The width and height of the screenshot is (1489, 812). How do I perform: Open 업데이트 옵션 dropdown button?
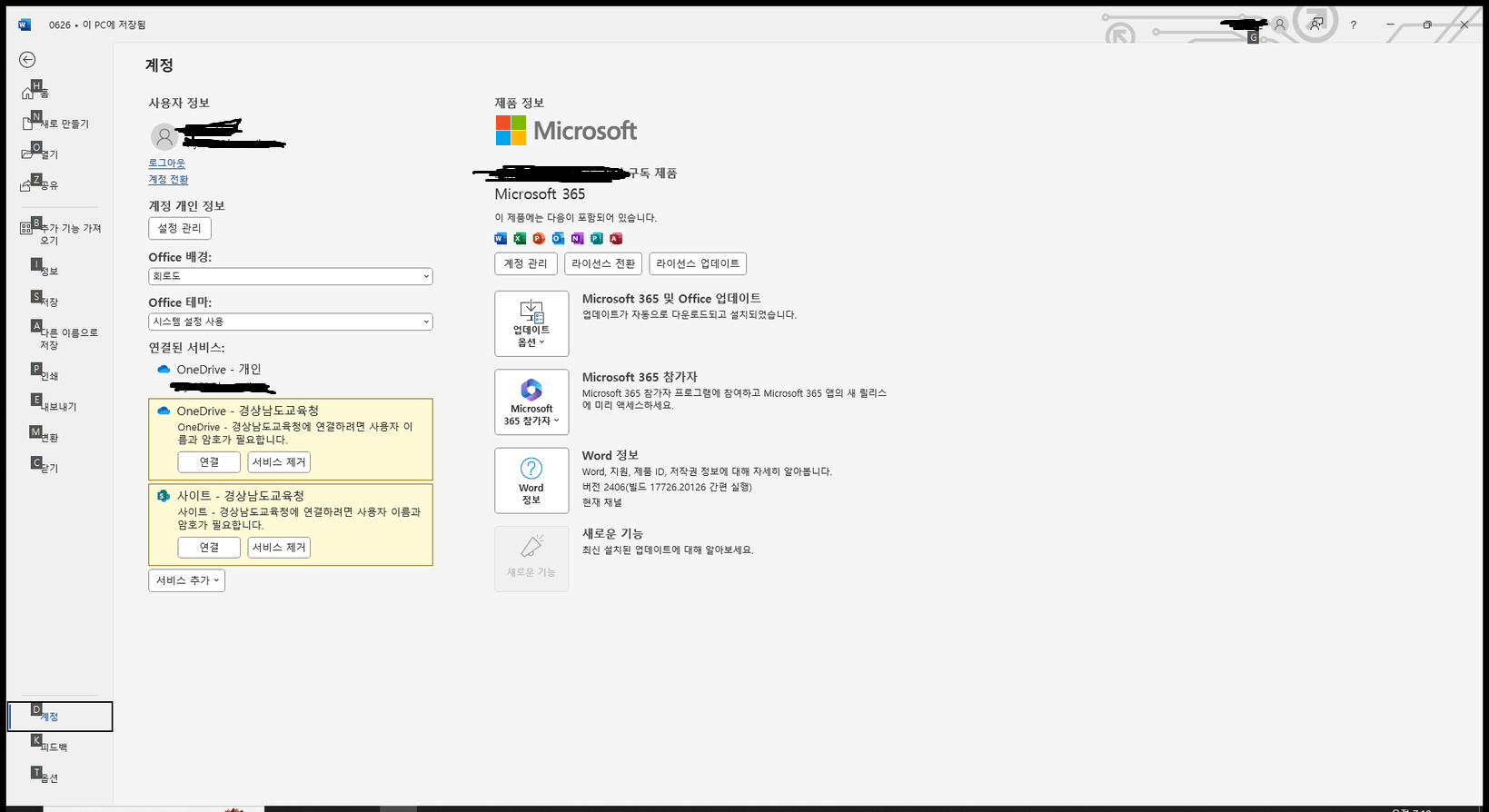tap(531, 323)
